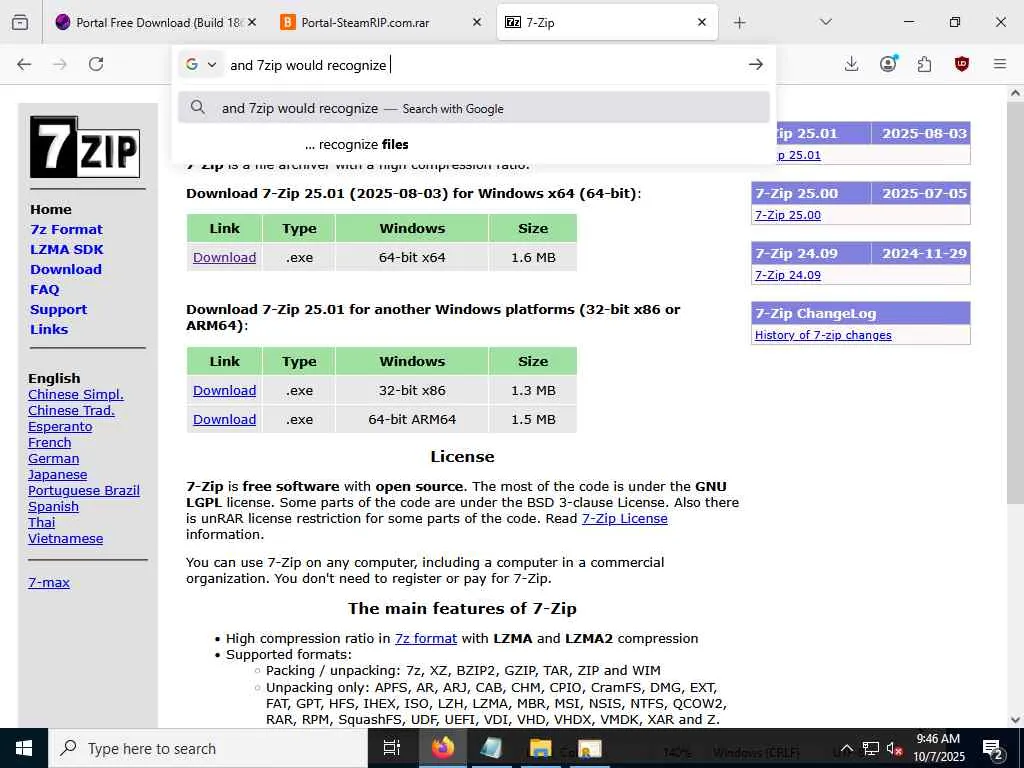Viewport: 1024px width, 768px height.
Task: Pick the 'recognize files' search suggestion
Action: (x=473, y=144)
